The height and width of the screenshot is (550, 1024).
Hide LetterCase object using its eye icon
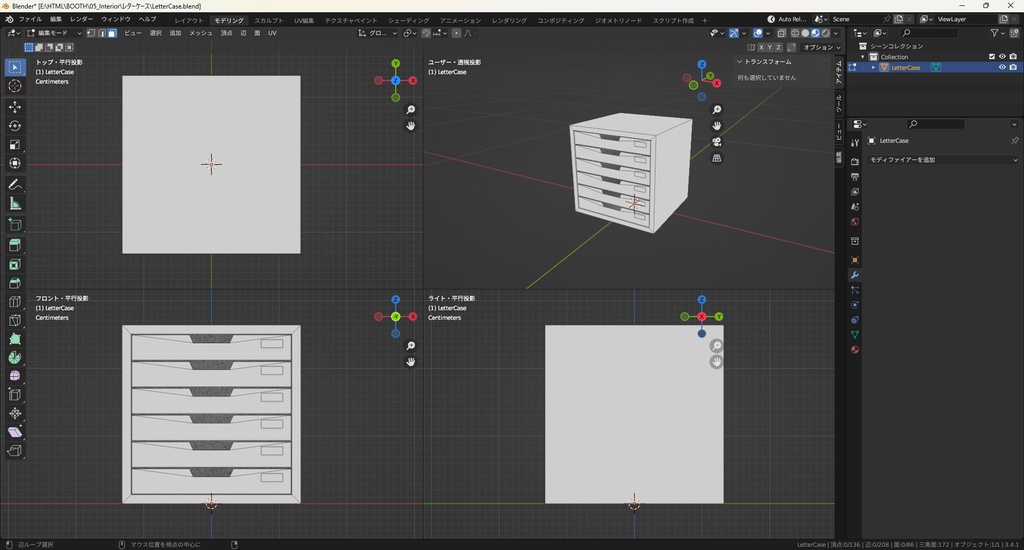coord(1002,68)
